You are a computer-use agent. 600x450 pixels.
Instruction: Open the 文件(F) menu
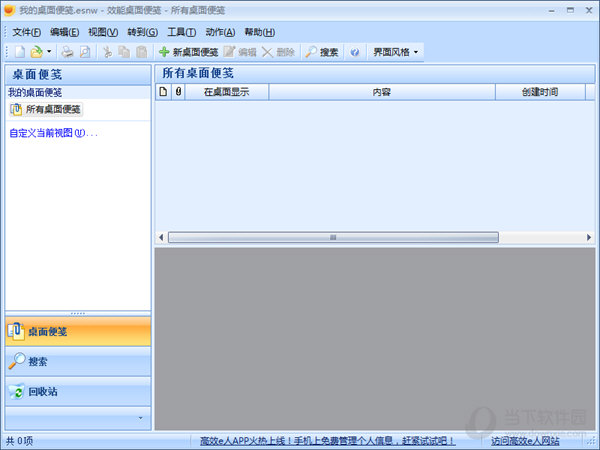[x=27, y=32]
